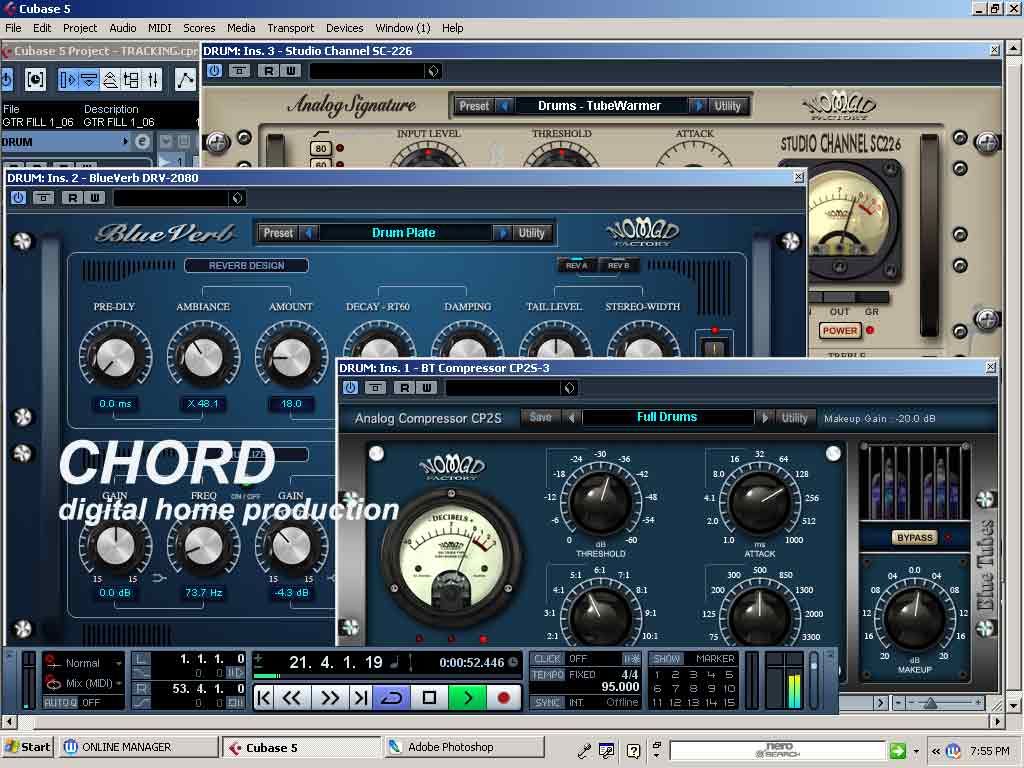Toggle BlueVerb plugin activate power icon
This screenshot has width=1024, height=768.
pos(18,198)
